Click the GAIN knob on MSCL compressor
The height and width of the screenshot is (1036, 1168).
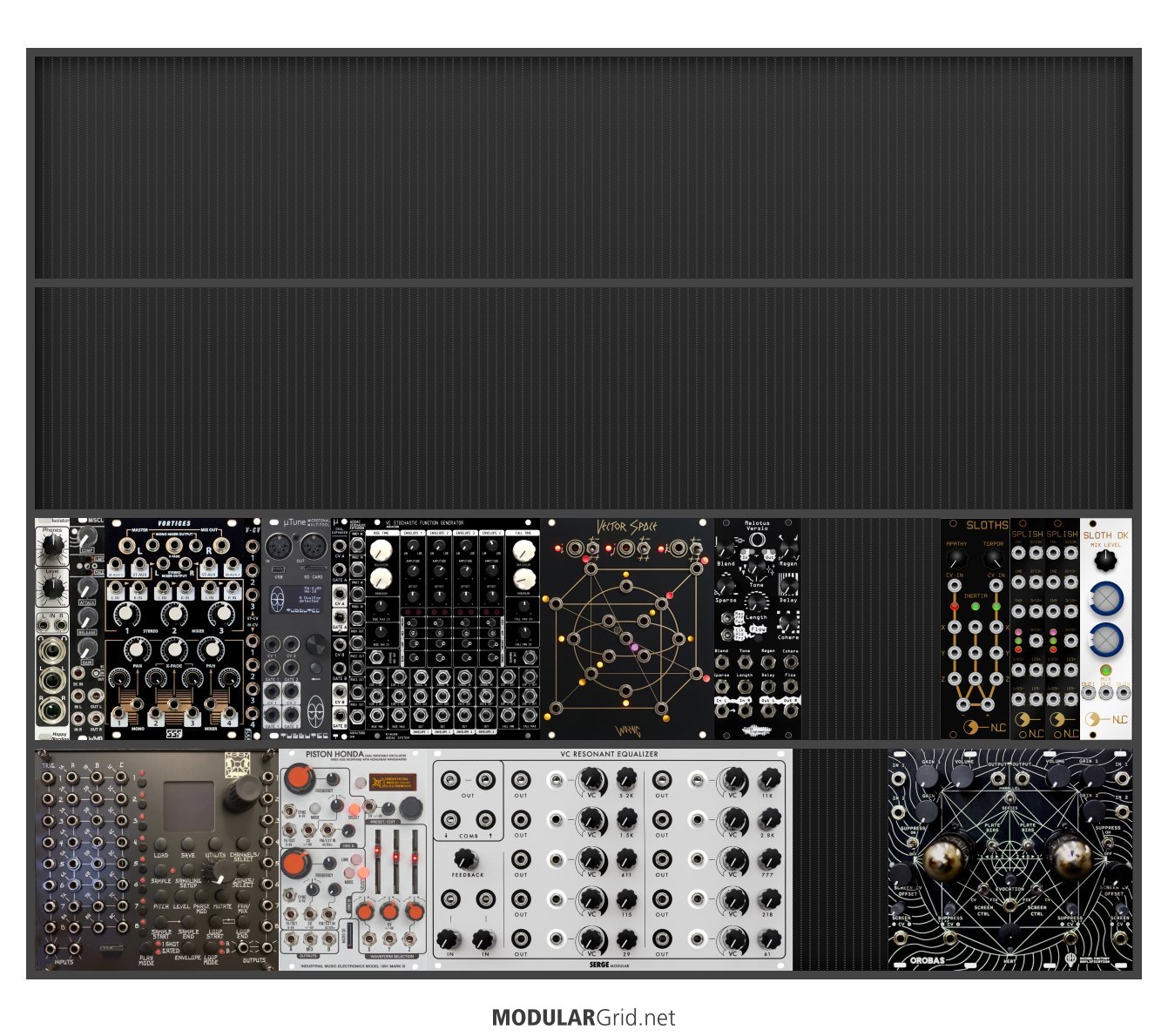(87, 647)
